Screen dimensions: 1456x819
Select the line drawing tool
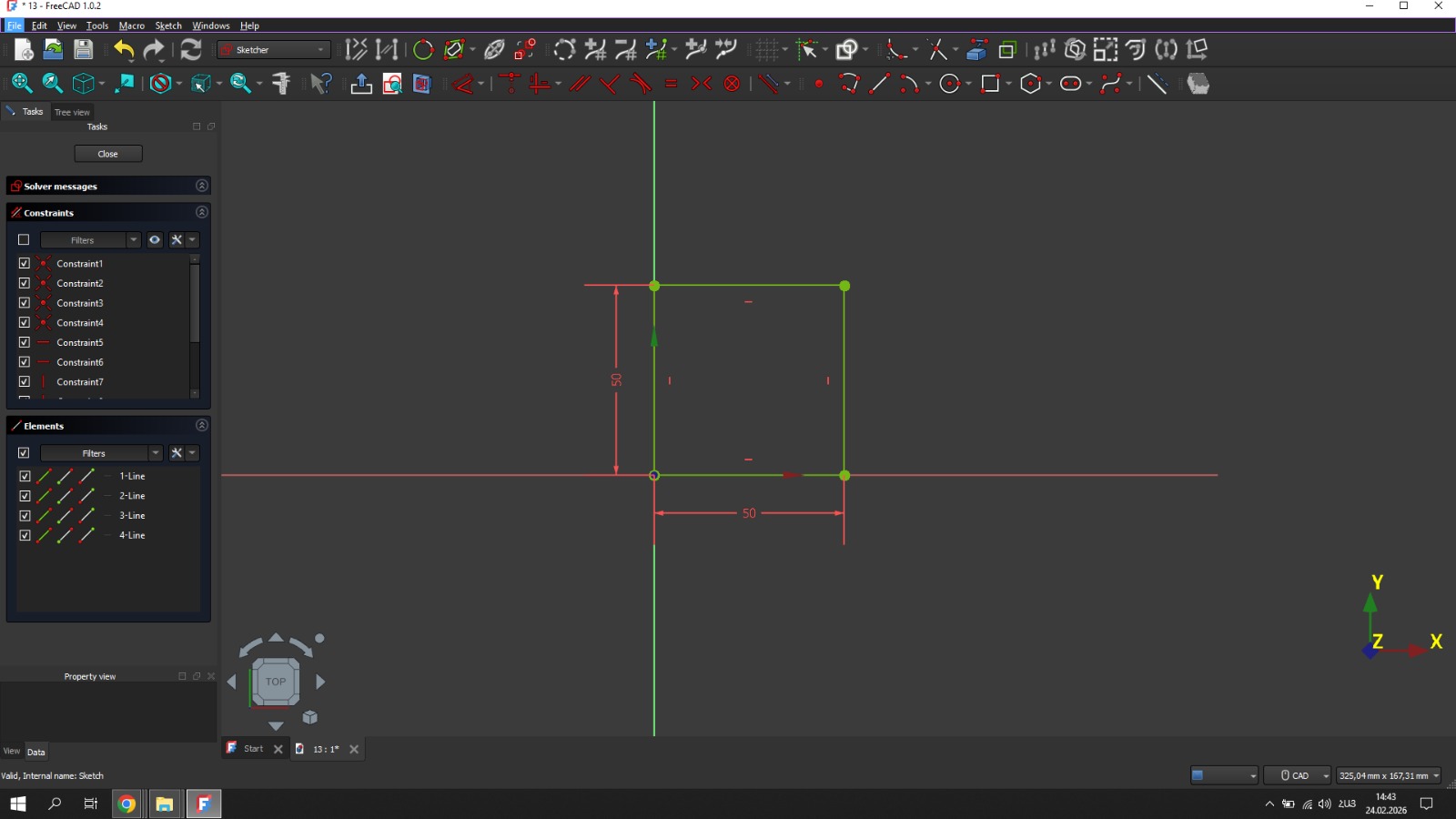[x=879, y=84]
